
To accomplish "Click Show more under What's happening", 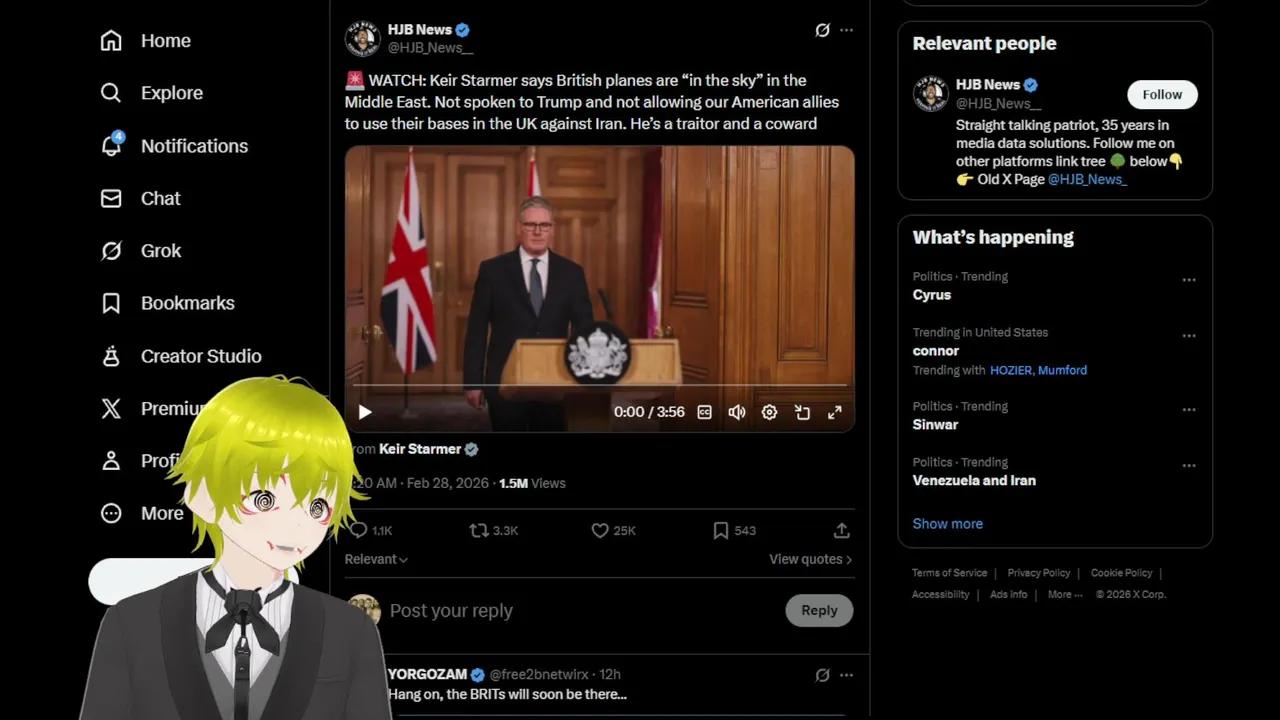I will (x=947, y=524).
